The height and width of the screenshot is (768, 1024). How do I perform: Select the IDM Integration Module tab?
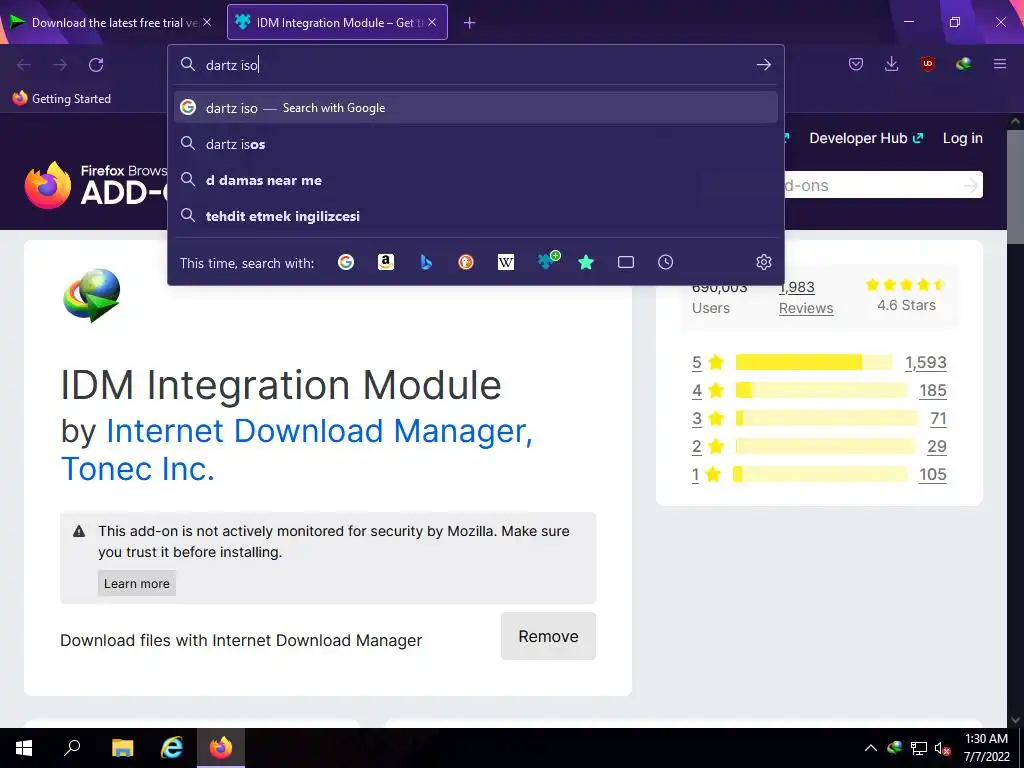pos(337,22)
